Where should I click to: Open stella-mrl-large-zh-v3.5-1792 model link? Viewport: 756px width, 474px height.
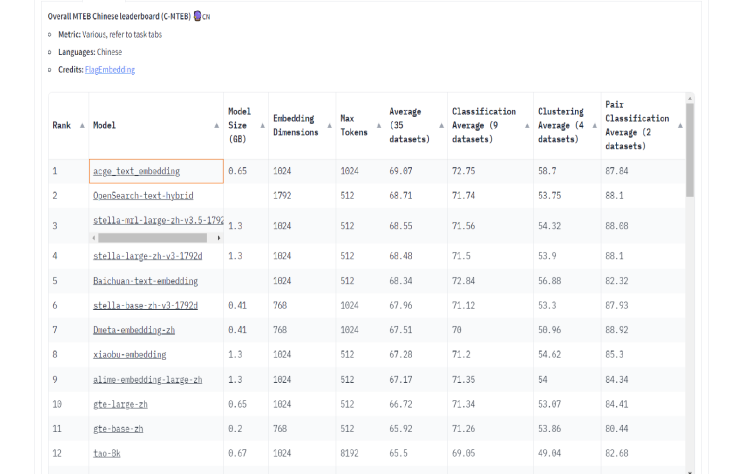click(158, 220)
